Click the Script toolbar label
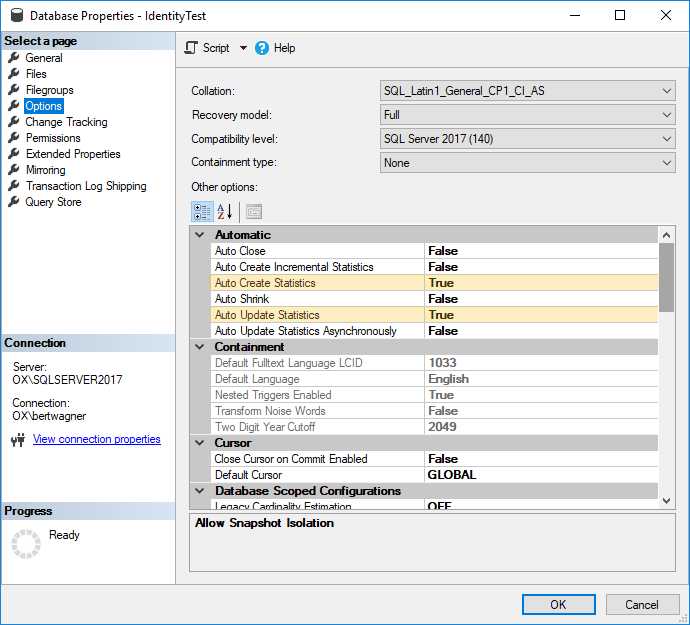 (x=216, y=48)
